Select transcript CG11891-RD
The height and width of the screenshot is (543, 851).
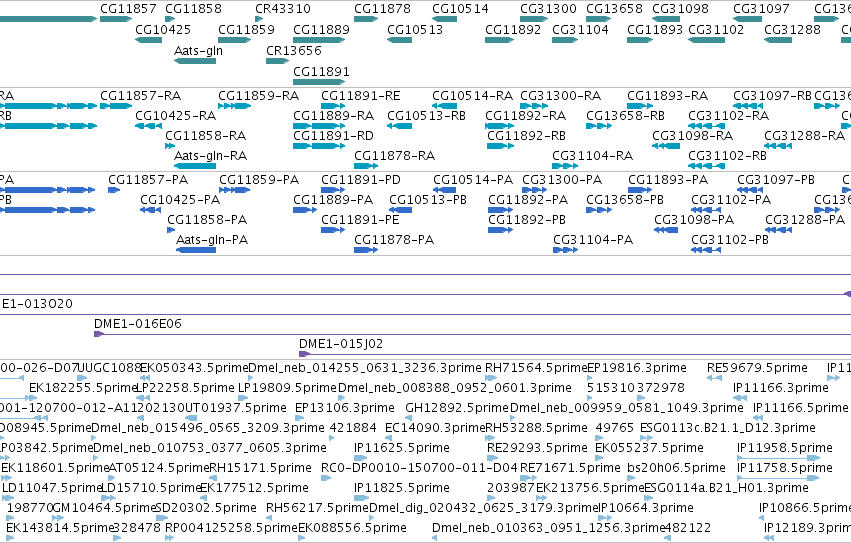pyautogui.click(x=333, y=136)
